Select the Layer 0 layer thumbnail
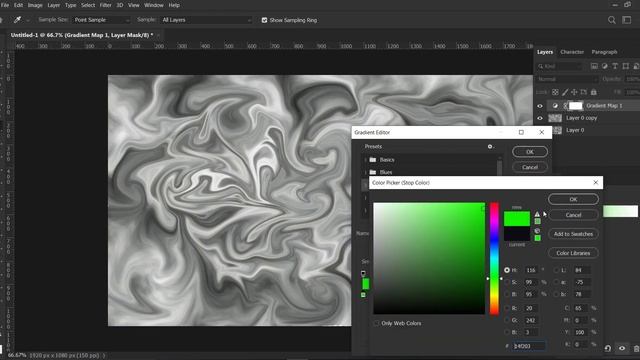Image resolution: width=640 pixels, height=360 pixels. click(557, 130)
